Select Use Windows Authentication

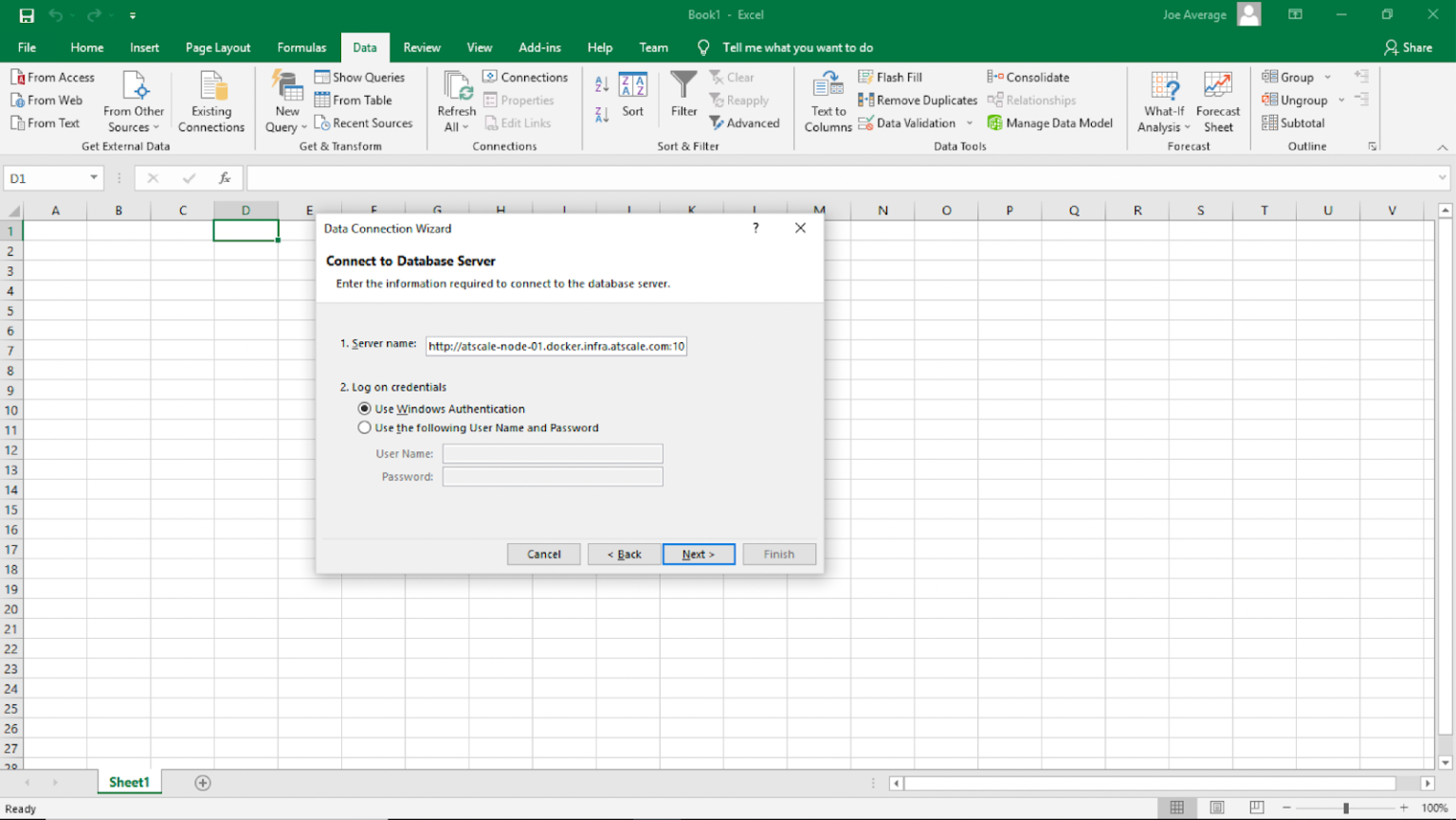click(x=365, y=409)
